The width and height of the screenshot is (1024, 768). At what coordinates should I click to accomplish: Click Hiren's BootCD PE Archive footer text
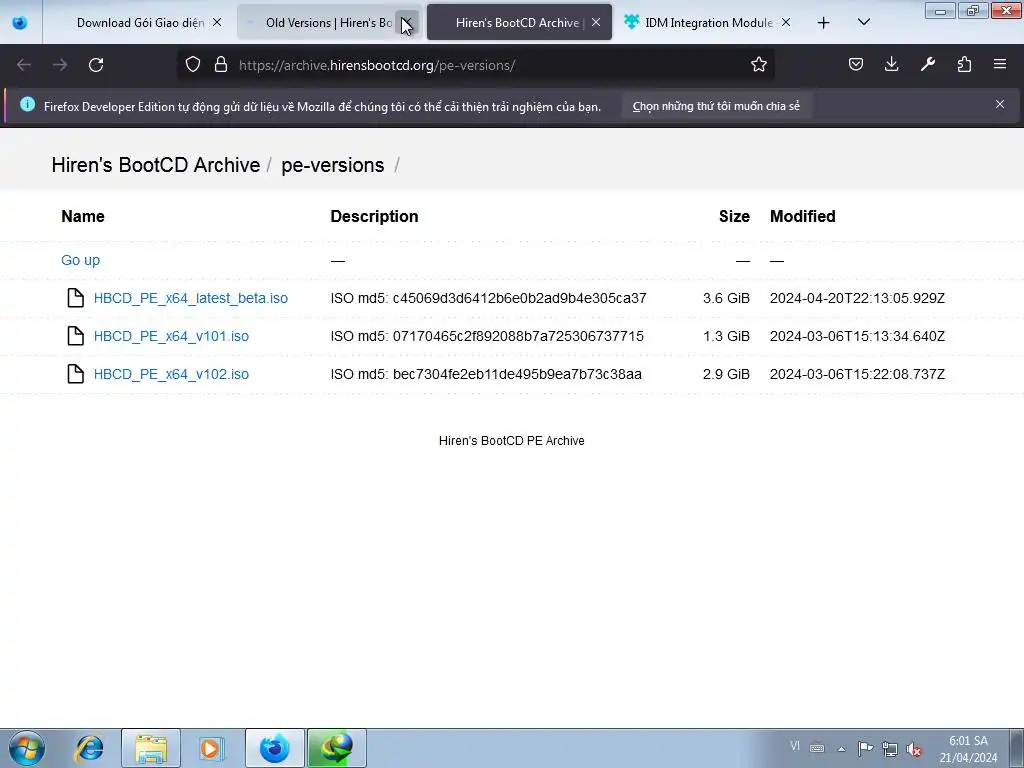pos(511,441)
